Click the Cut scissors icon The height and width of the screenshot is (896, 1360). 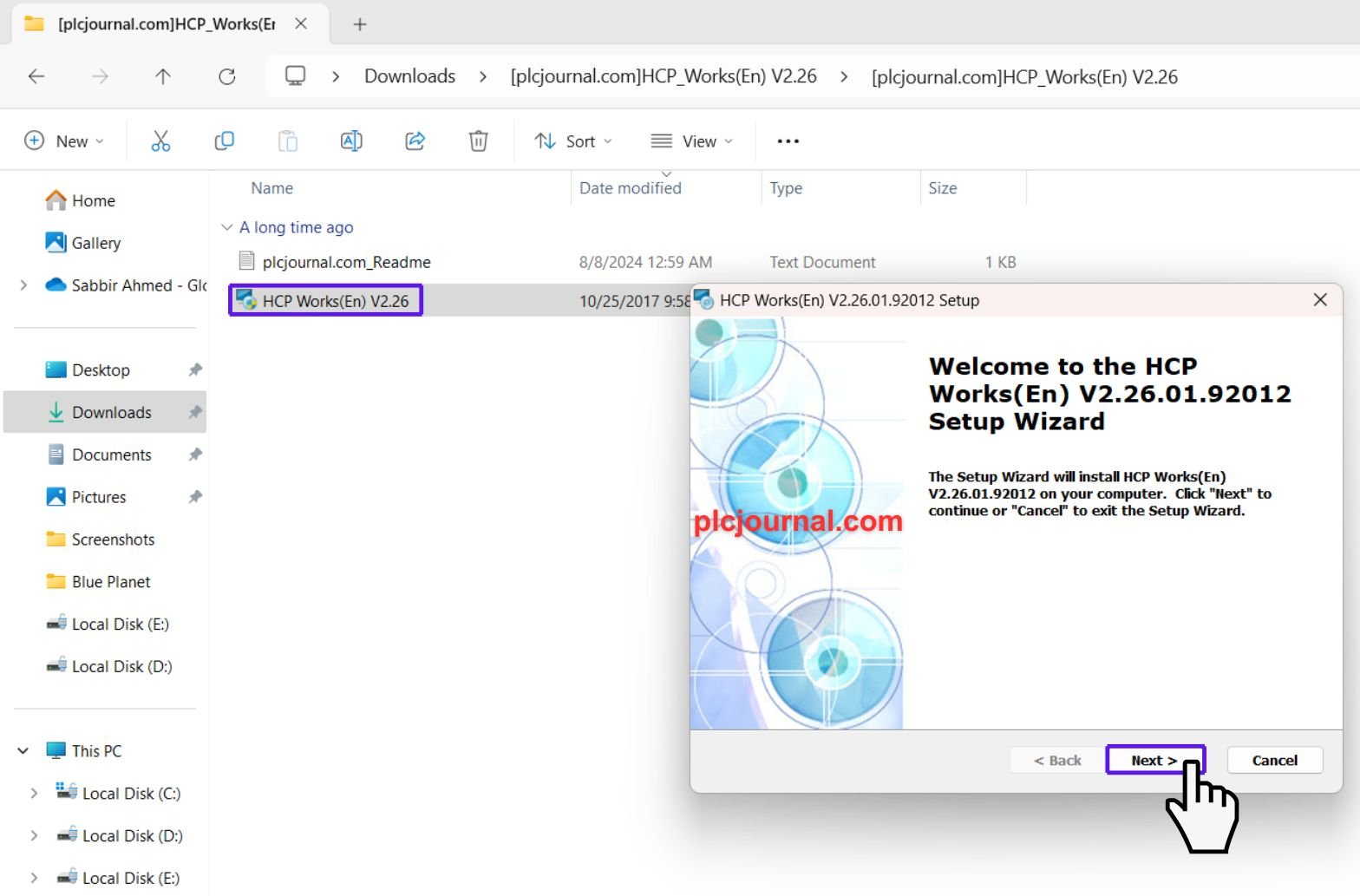point(161,141)
